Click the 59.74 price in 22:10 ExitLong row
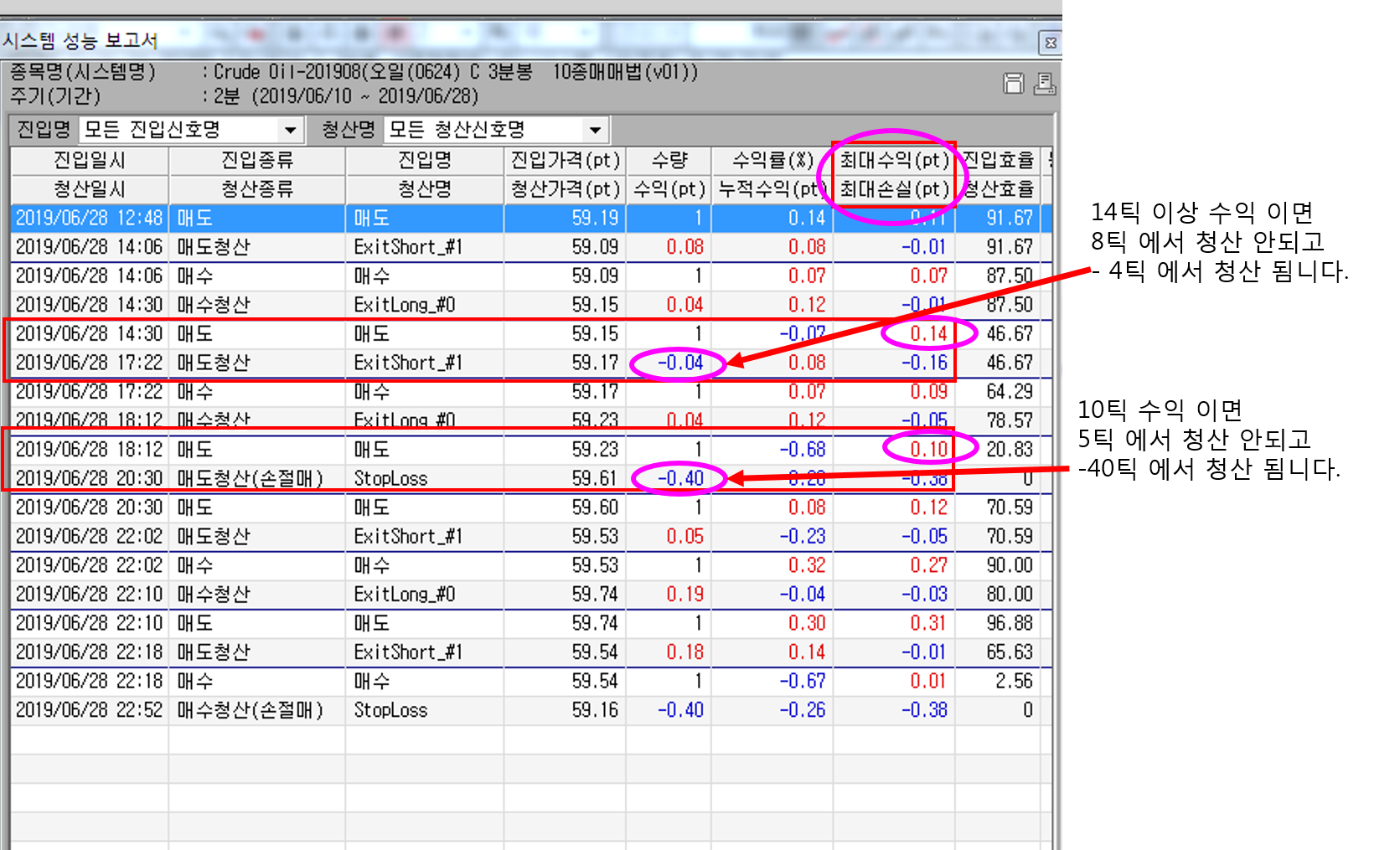The width and height of the screenshot is (1400, 850). point(595,594)
